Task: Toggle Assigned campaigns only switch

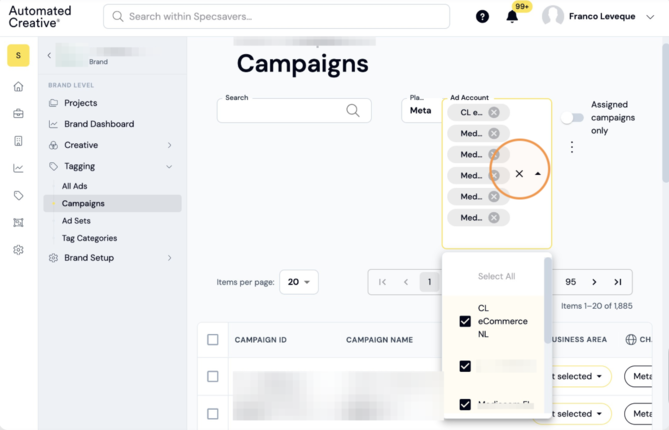Action: click(x=572, y=118)
